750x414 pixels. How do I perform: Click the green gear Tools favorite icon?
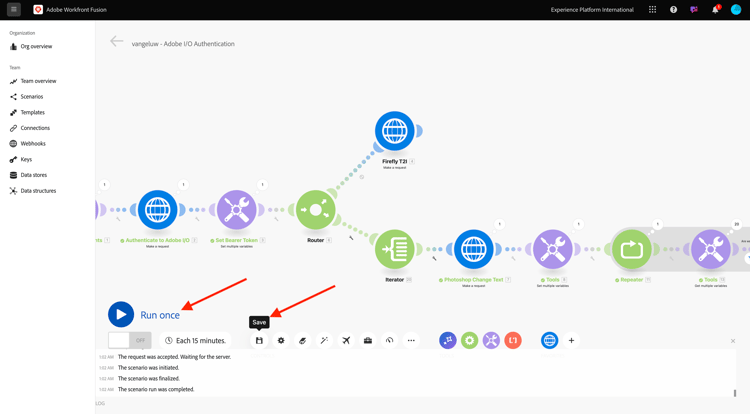470,340
